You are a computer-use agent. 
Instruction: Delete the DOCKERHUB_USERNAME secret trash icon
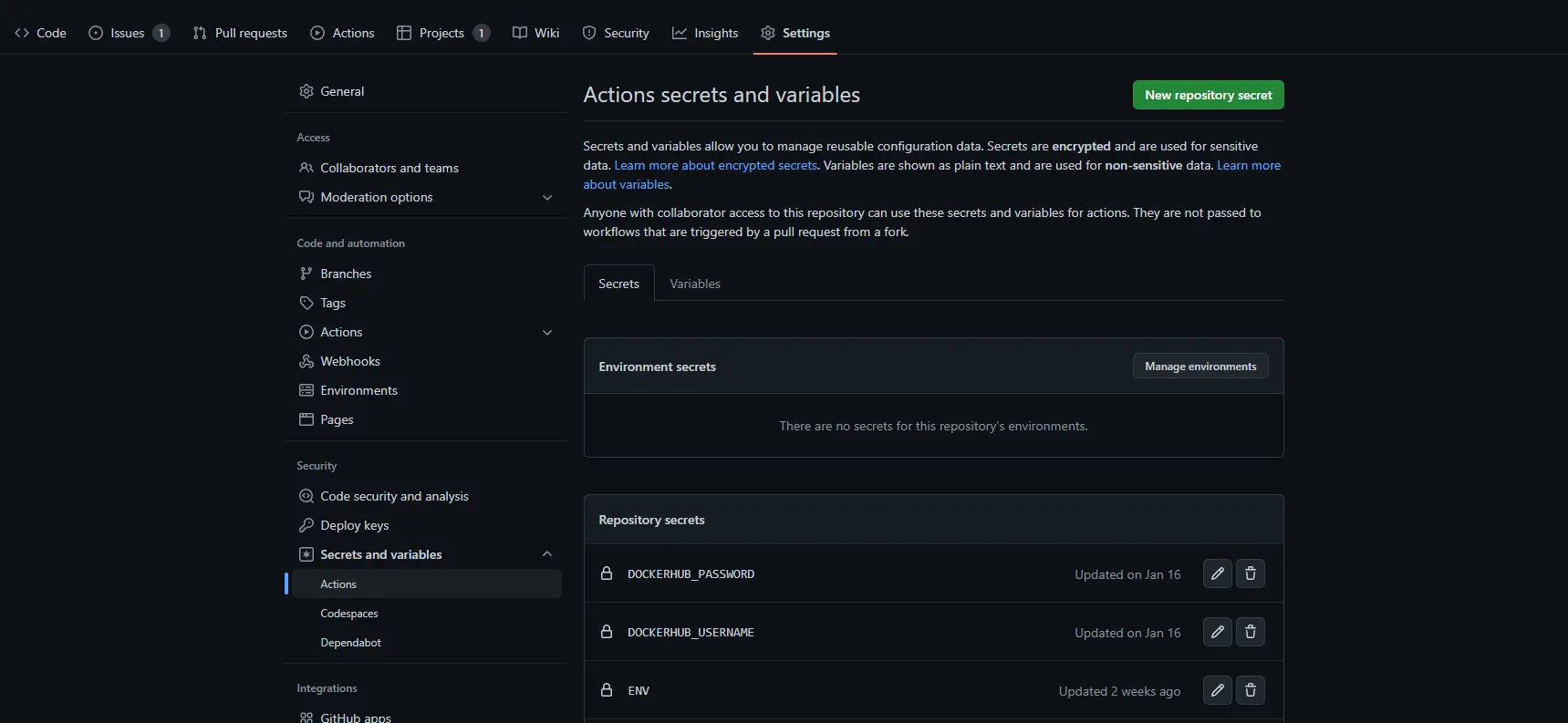tap(1250, 632)
